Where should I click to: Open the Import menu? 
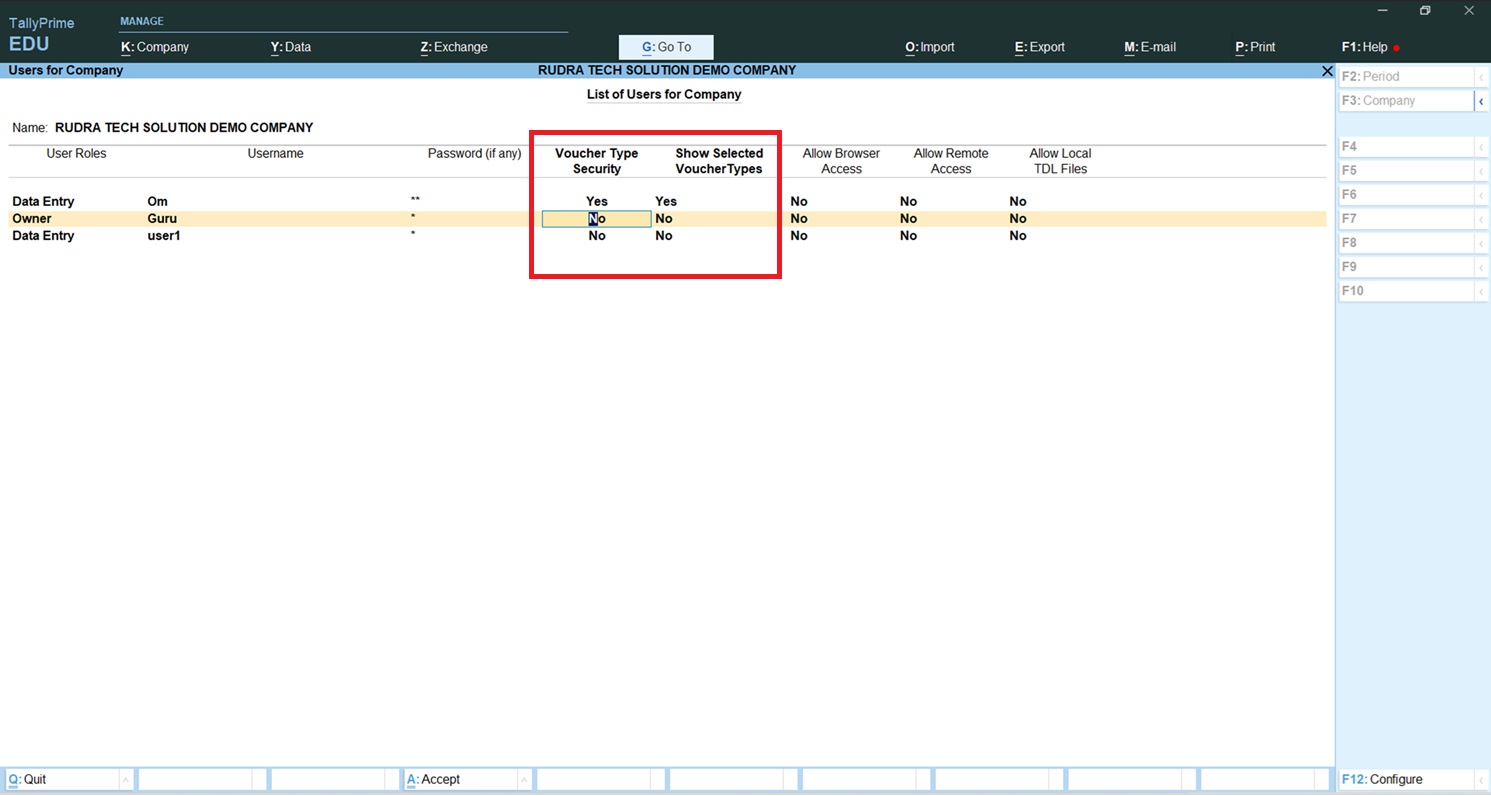click(930, 47)
